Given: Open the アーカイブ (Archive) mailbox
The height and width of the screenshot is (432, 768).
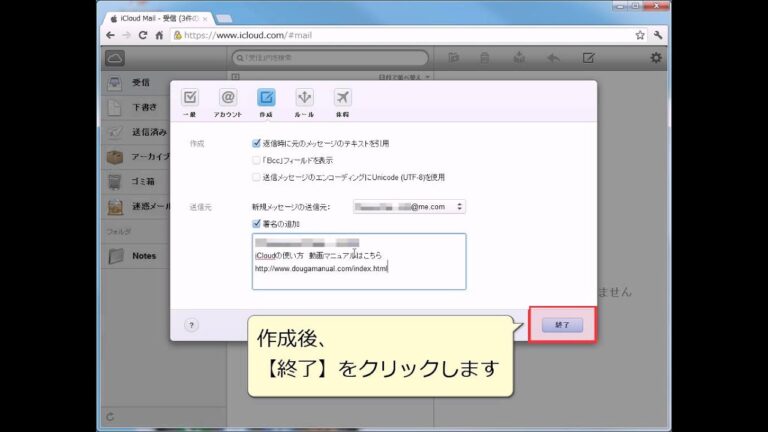Looking at the screenshot, I should (x=136, y=157).
